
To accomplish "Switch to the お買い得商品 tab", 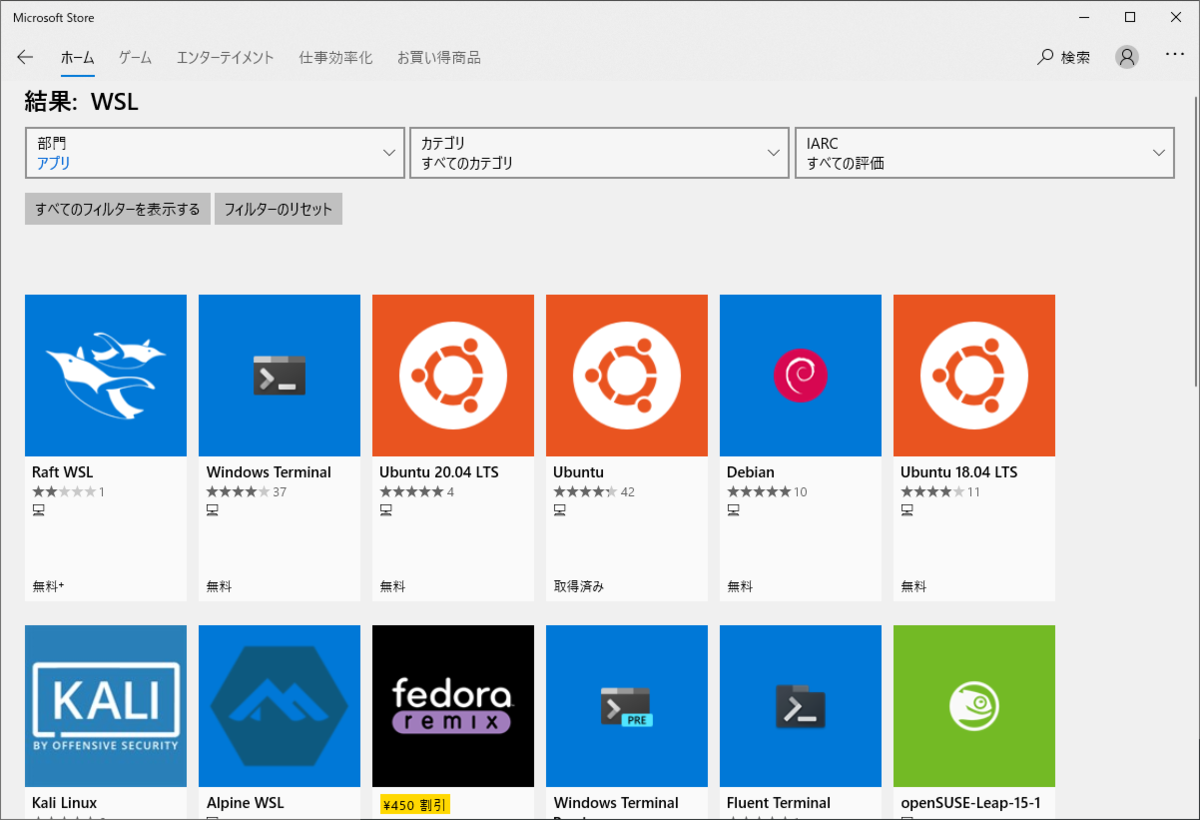I will click(x=438, y=58).
